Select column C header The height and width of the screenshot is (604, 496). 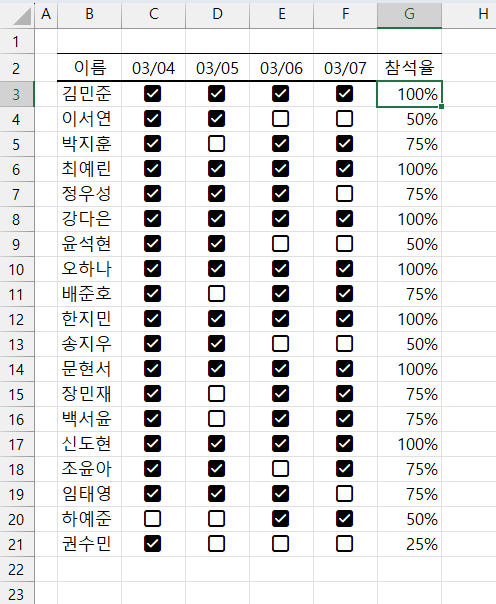click(153, 15)
